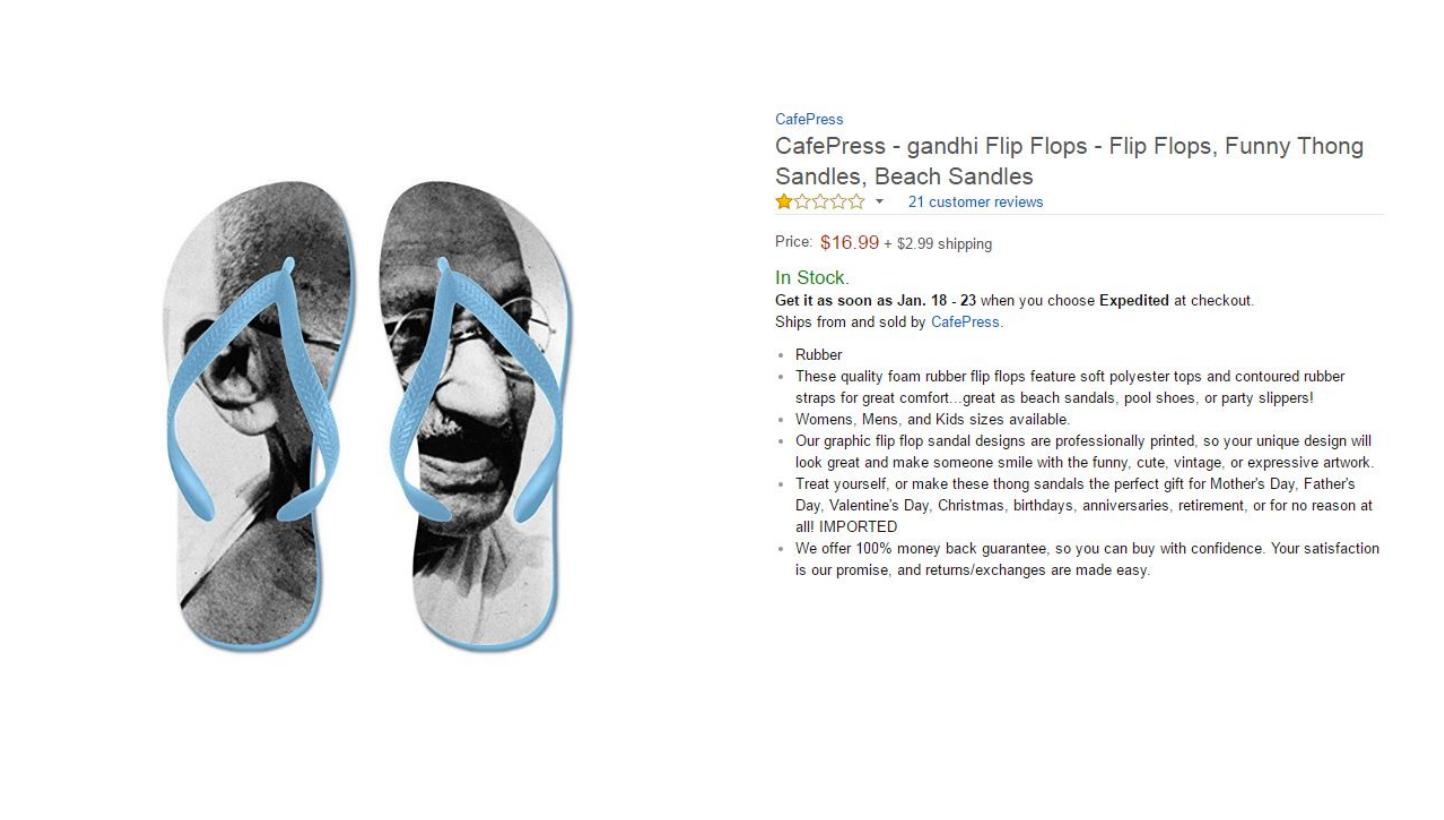The height and width of the screenshot is (820, 1444).
Task: Click the 'Get it as soon as Jan. 18 - 23' text
Action: click(876, 300)
